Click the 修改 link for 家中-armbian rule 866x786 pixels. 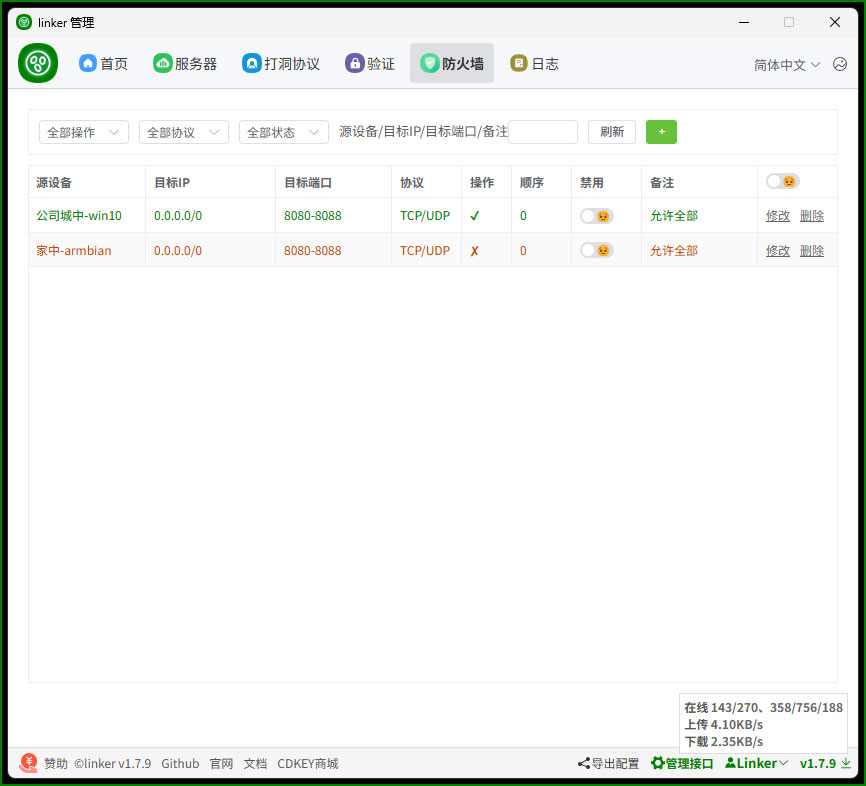778,250
